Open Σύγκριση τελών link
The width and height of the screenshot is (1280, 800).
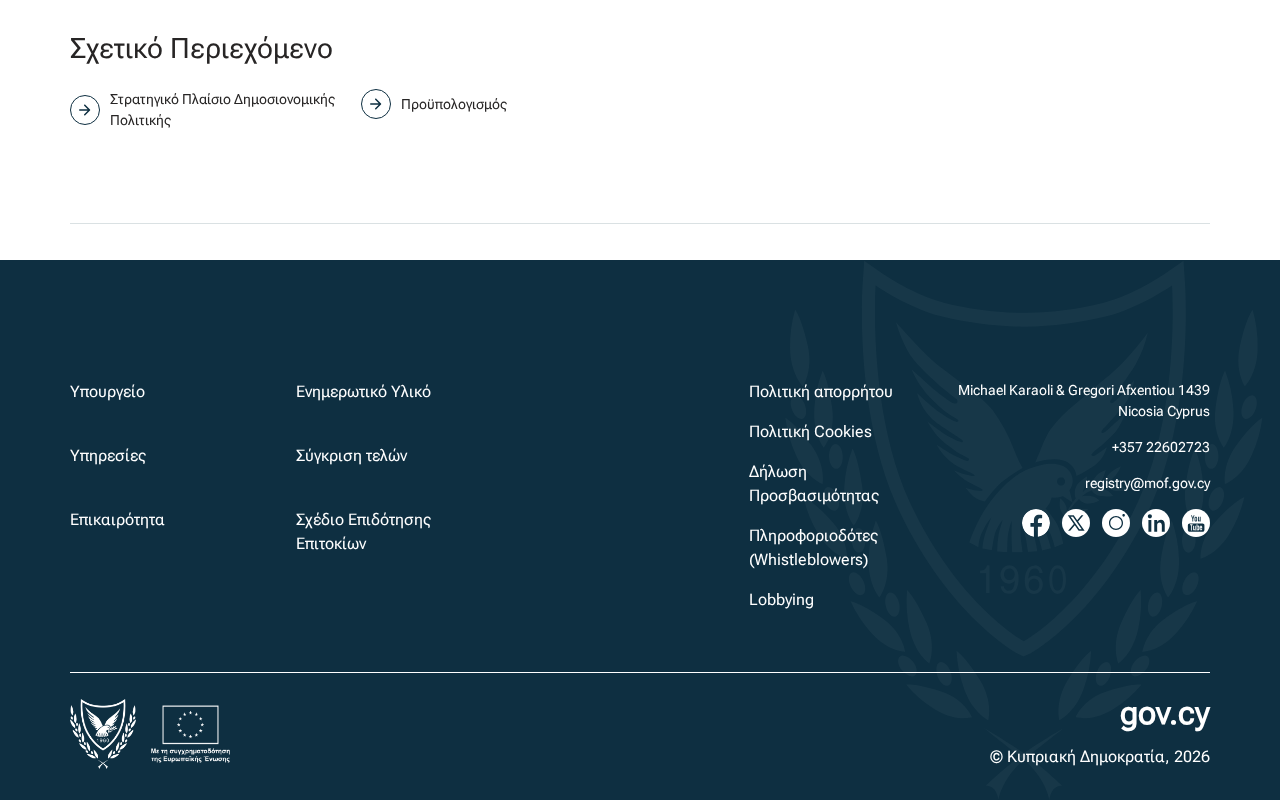[351, 456]
